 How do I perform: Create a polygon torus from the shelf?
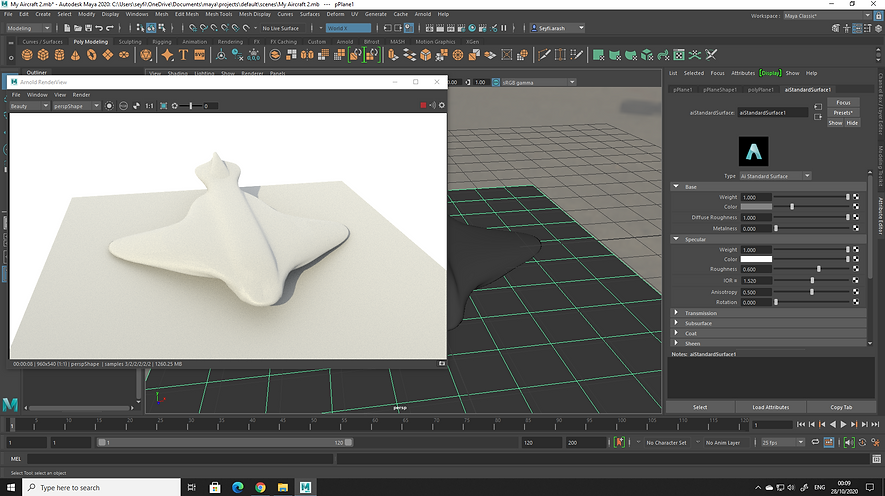pyautogui.click(x=91, y=55)
